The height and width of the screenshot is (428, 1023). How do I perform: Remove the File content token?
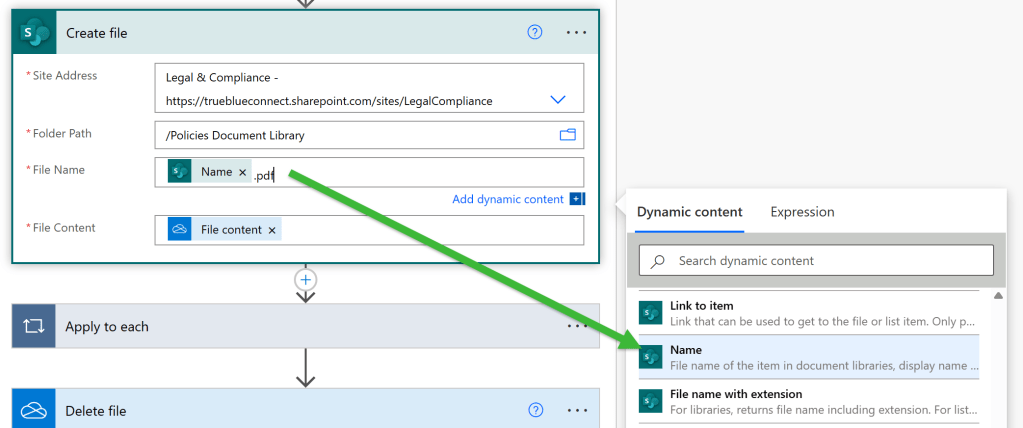coord(272,230)
